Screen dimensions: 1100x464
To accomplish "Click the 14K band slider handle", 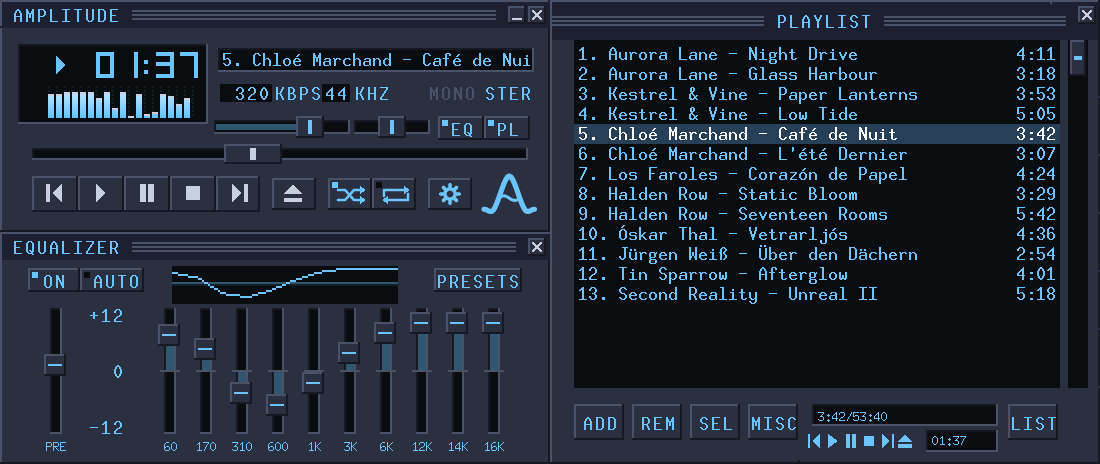I will (x=457, y=322).
